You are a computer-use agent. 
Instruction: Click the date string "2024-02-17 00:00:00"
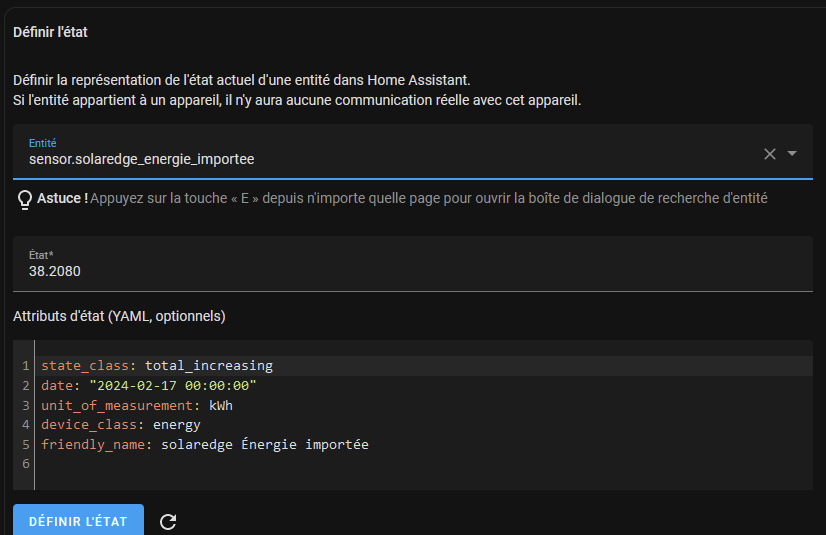point(173,385)
